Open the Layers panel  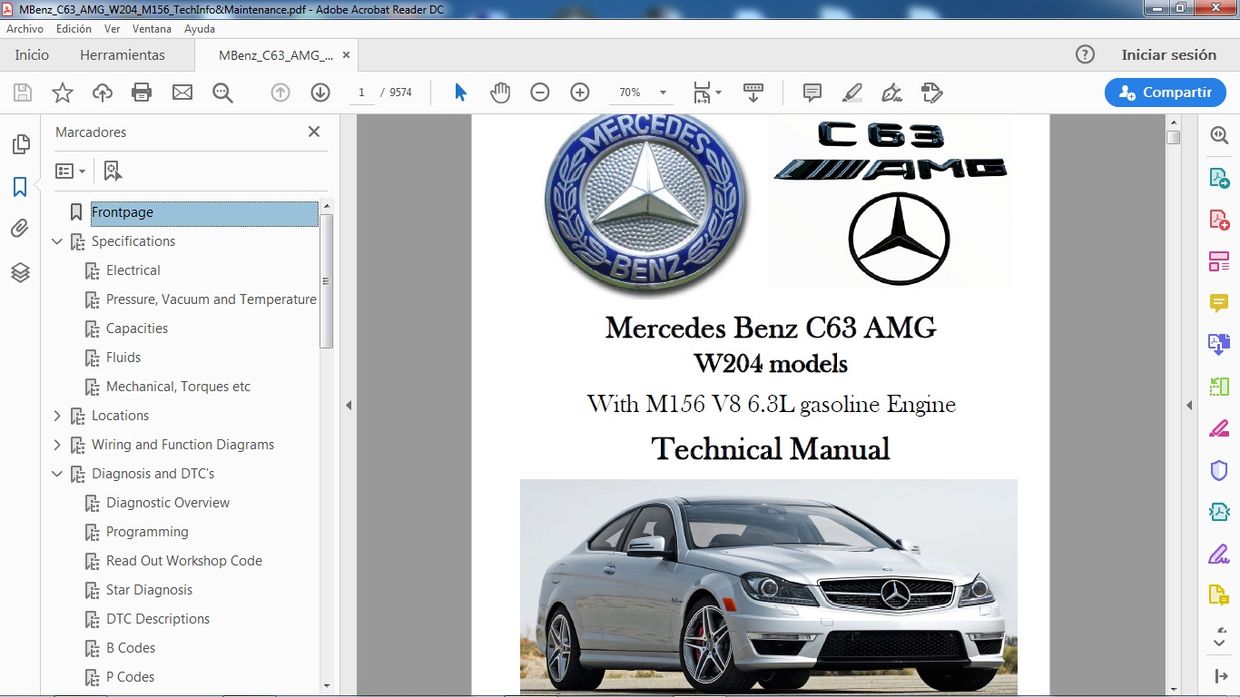coord(20,271)
